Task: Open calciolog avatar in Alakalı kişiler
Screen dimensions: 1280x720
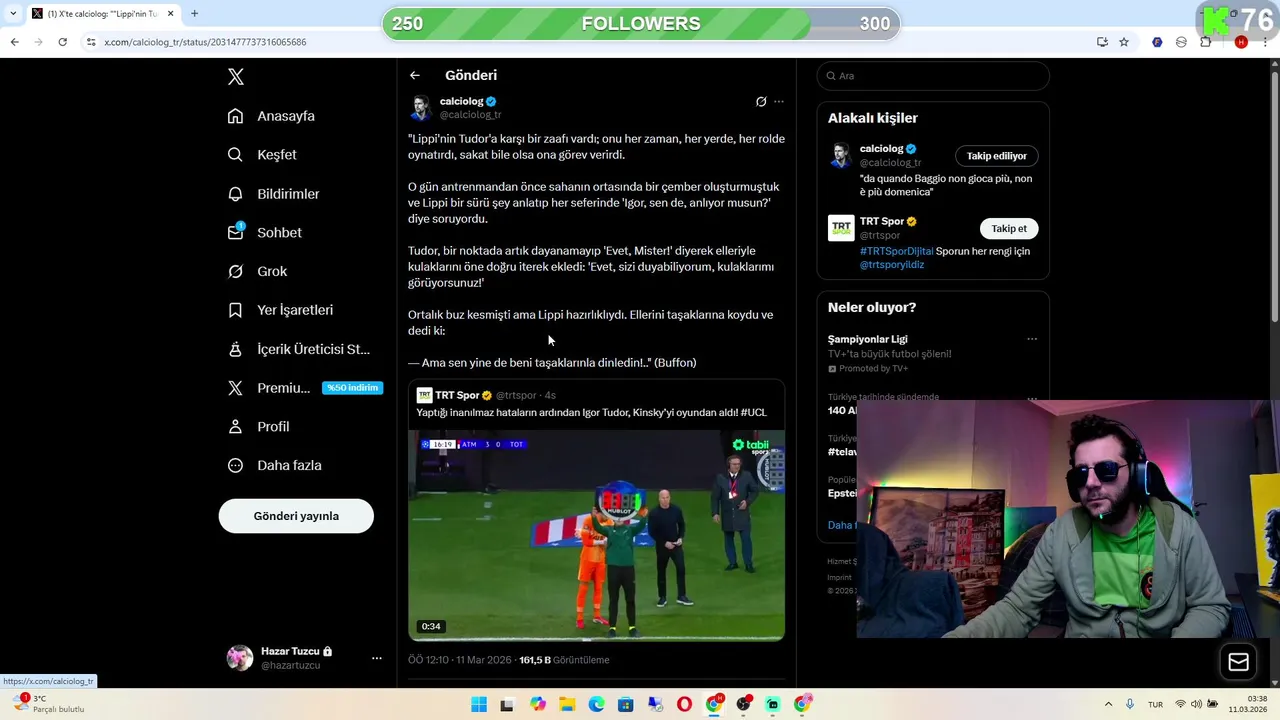Action: tap(841, 155)
